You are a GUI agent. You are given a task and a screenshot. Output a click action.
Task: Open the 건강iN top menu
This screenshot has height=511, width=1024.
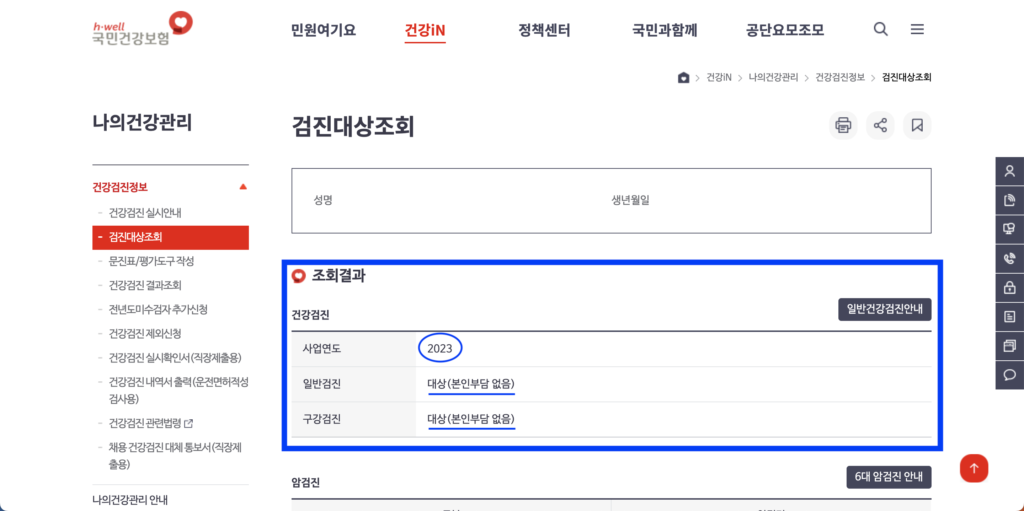pos(425,30)
